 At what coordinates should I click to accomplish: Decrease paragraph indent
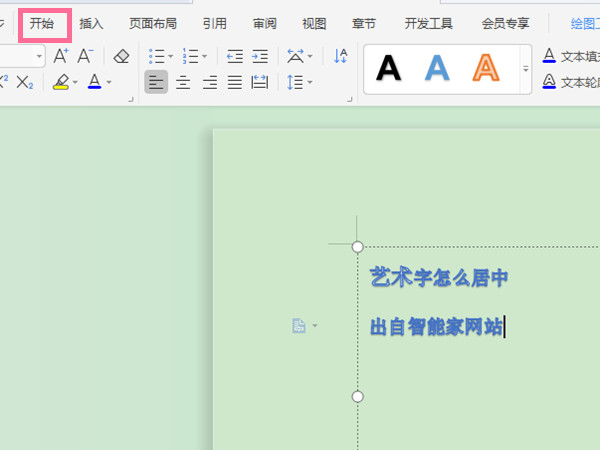tap(235, 56)
